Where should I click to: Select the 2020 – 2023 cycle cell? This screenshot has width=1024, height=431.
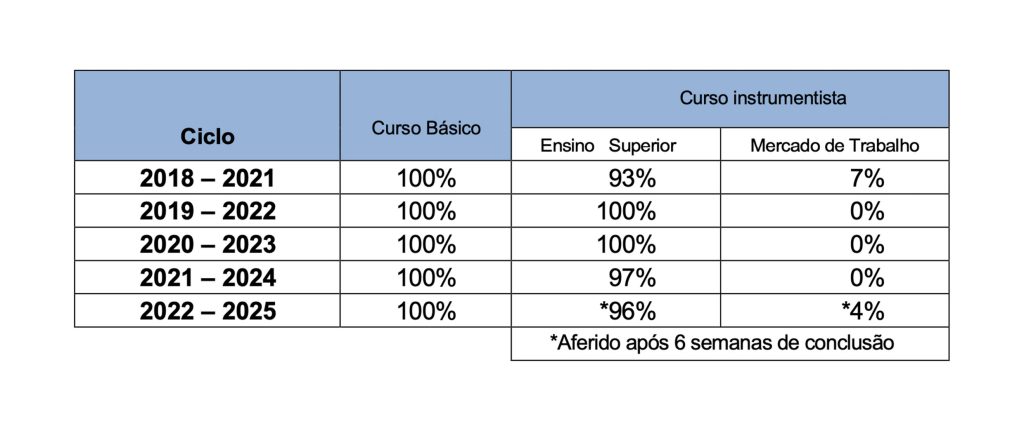[x=207, y=245]
